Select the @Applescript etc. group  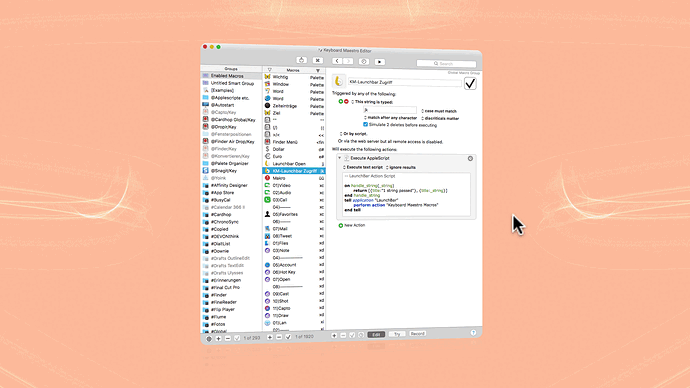[x=231, y=98]
